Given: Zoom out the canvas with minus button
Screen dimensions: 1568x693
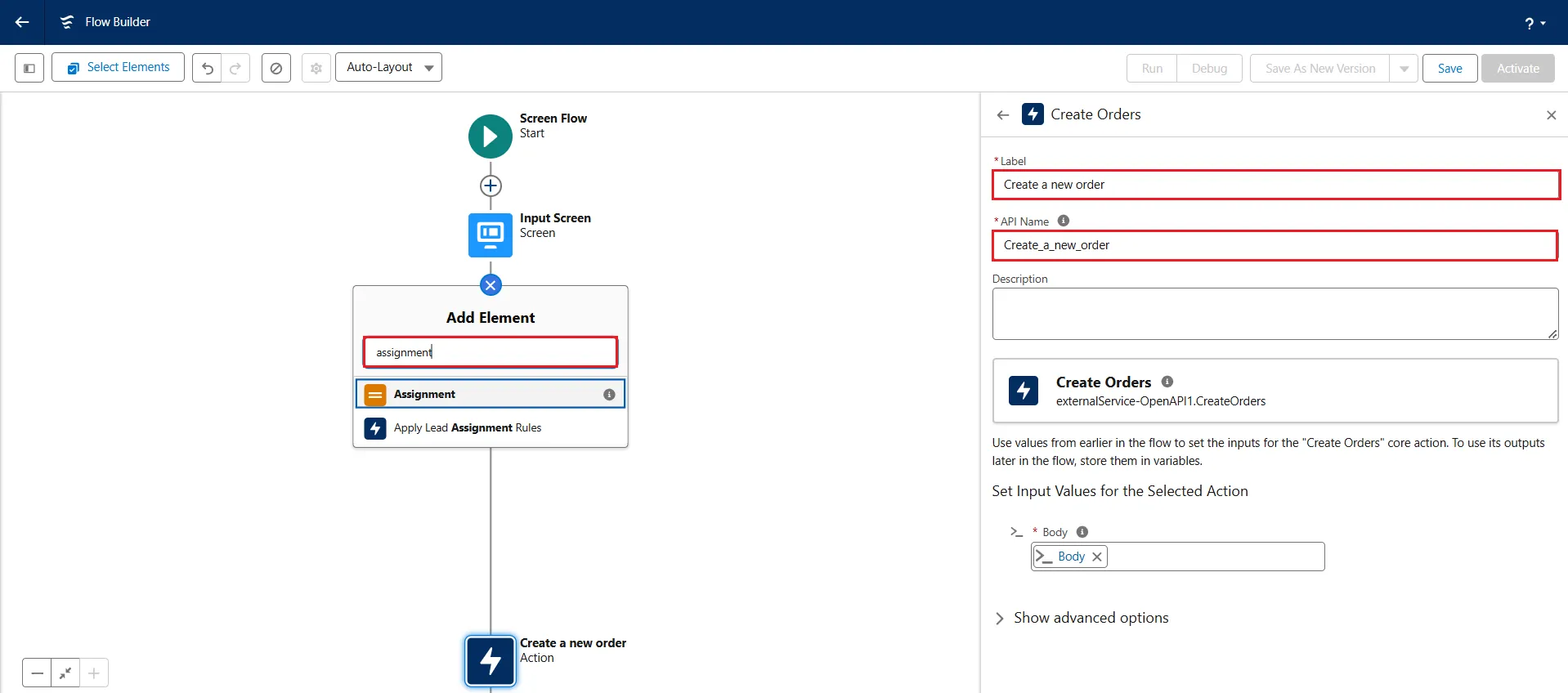Looking at the screenshot, I should point(37,673).
